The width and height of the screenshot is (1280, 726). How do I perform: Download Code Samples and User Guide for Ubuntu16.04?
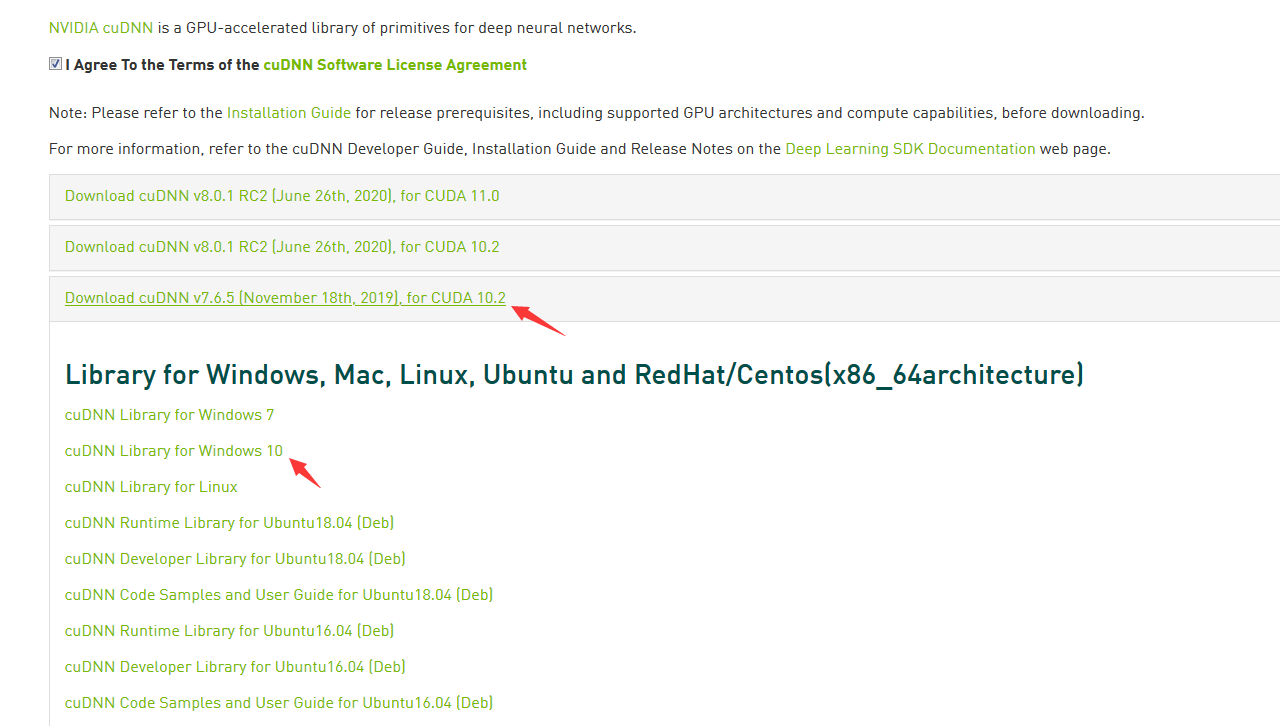click(279, 703)
